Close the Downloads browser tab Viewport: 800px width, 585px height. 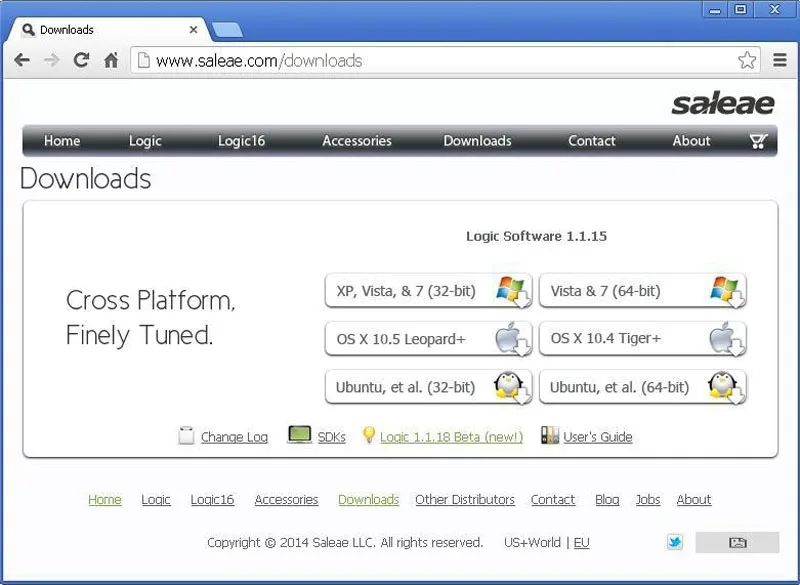[x=193, y=30]
